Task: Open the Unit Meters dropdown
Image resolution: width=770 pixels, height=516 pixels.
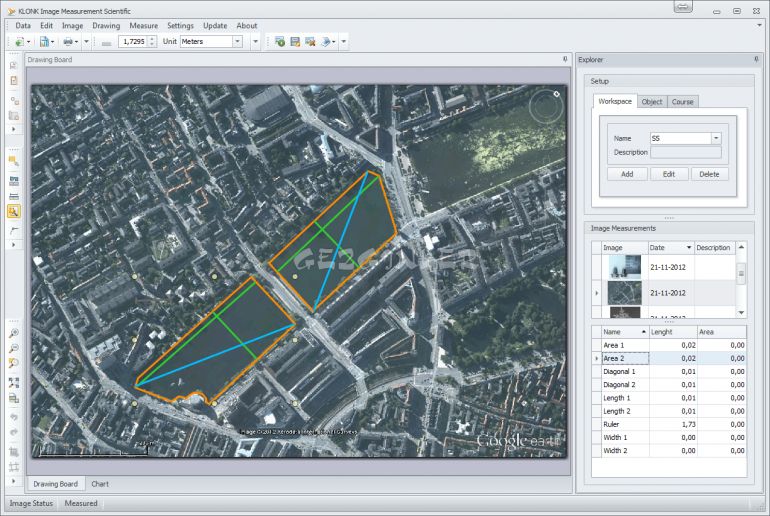Action: click(x=237, y=42)
